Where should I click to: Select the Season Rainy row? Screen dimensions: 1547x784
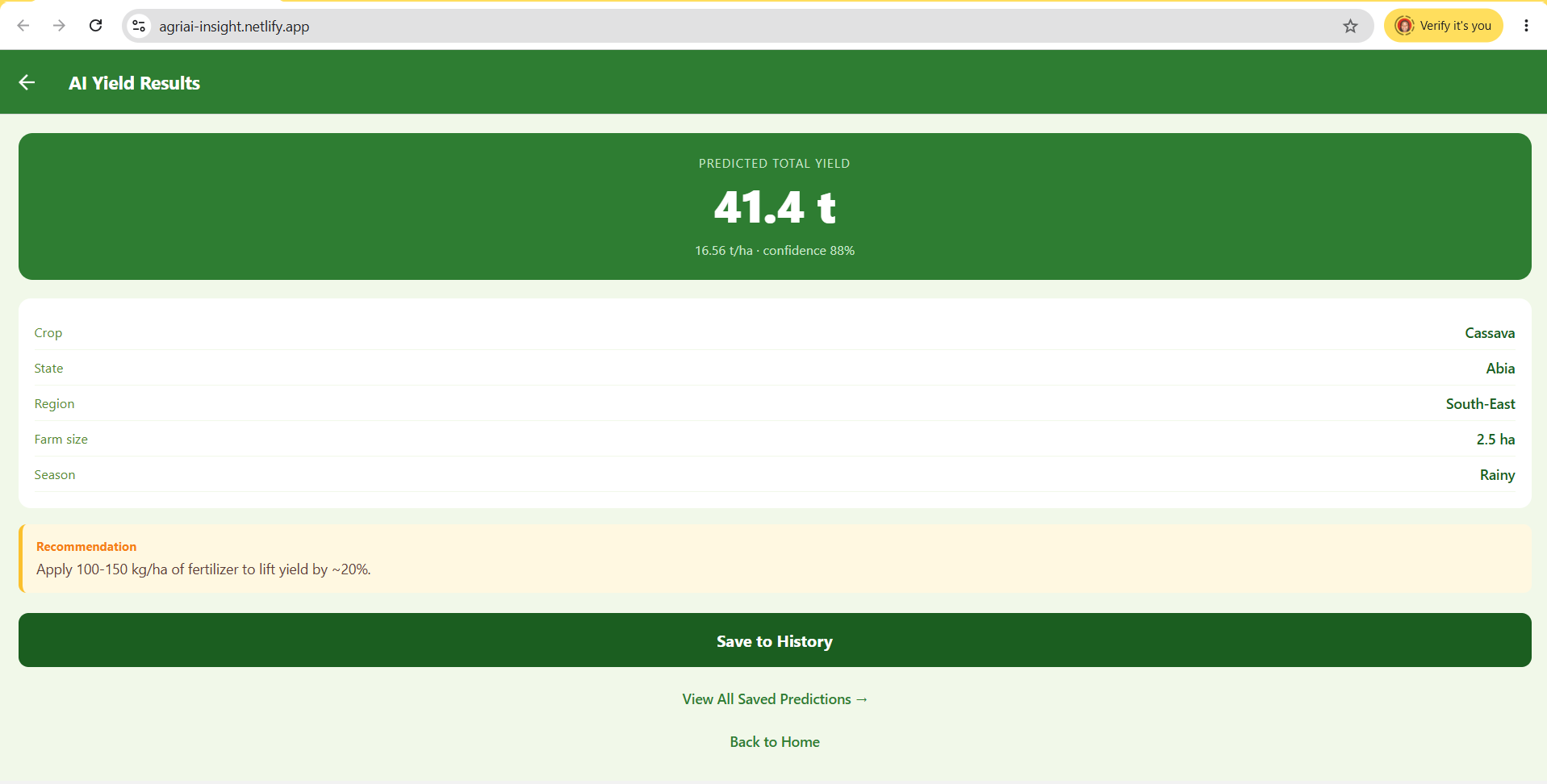pos(775,474)
